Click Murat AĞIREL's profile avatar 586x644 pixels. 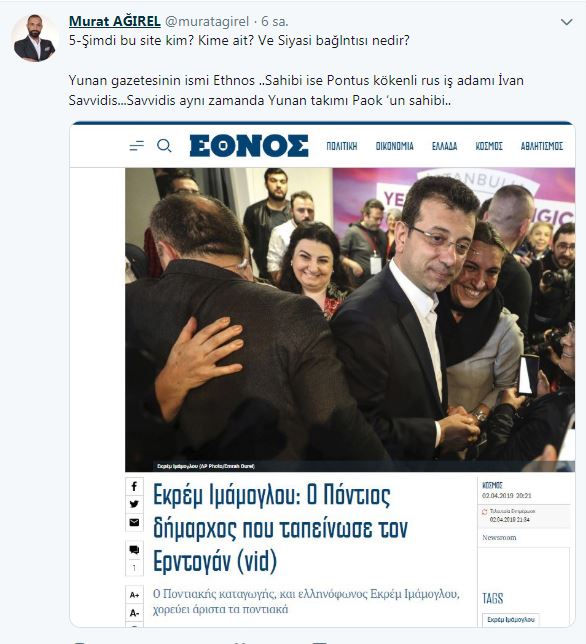34,38
